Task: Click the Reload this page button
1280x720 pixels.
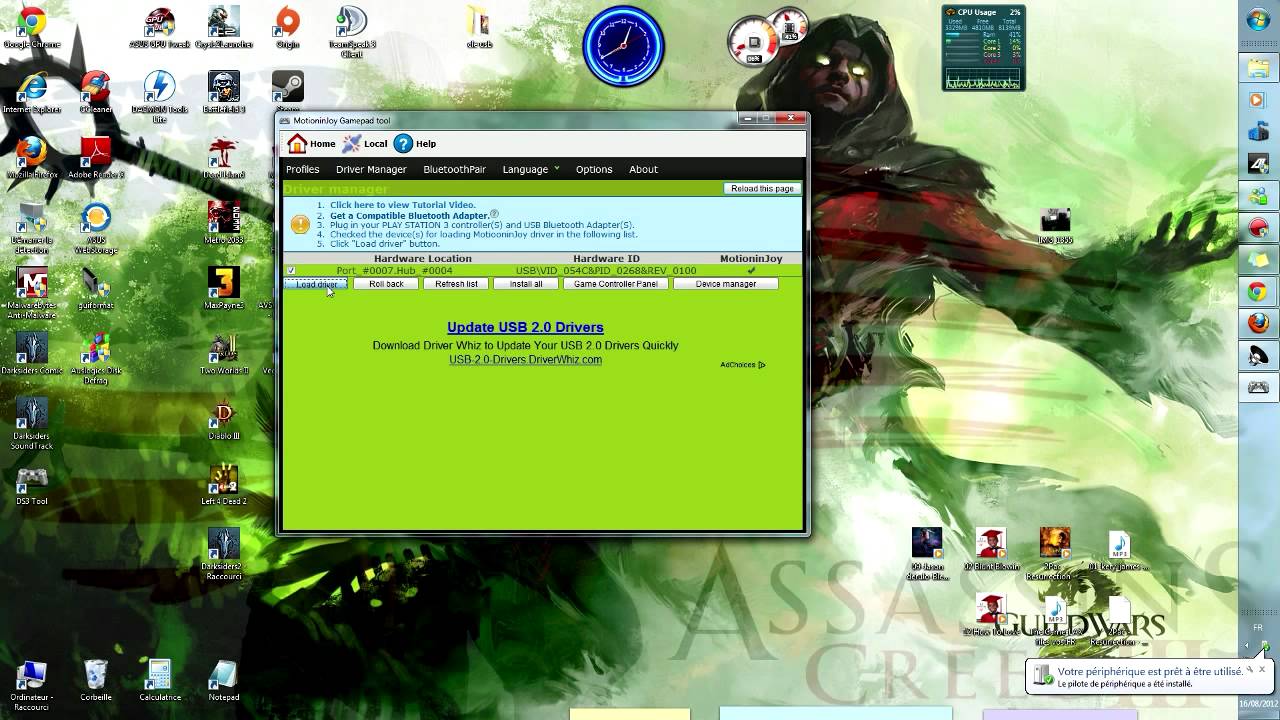Action: [x=762, y=189]
